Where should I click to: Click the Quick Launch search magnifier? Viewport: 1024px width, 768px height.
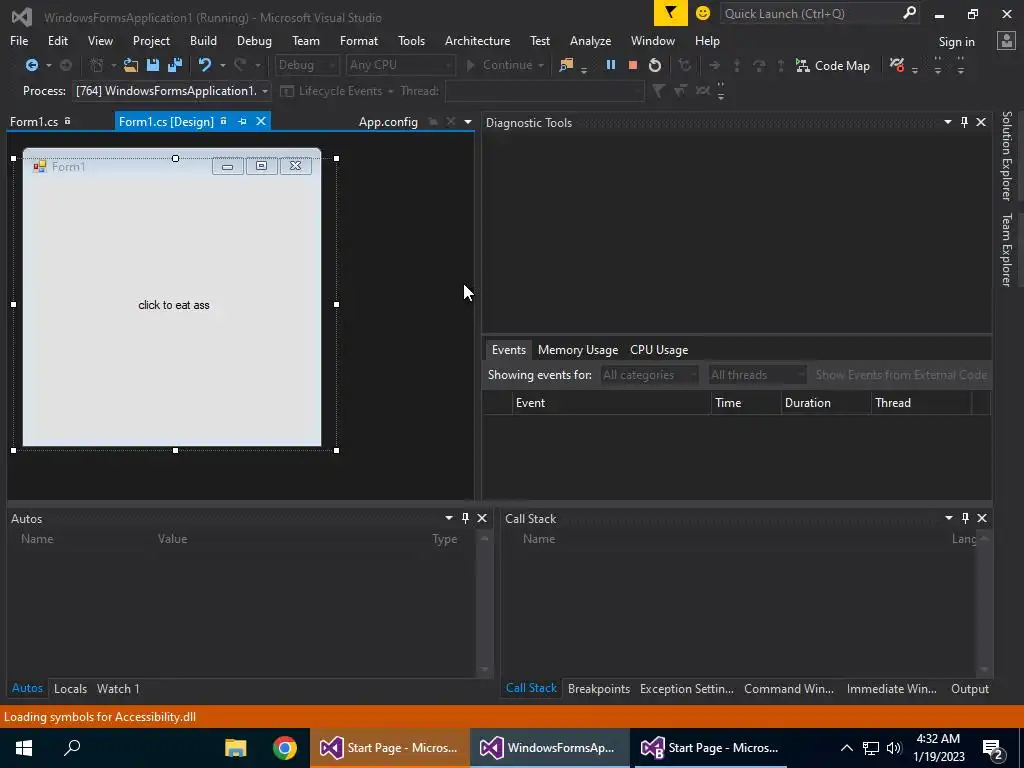point(909,13)
